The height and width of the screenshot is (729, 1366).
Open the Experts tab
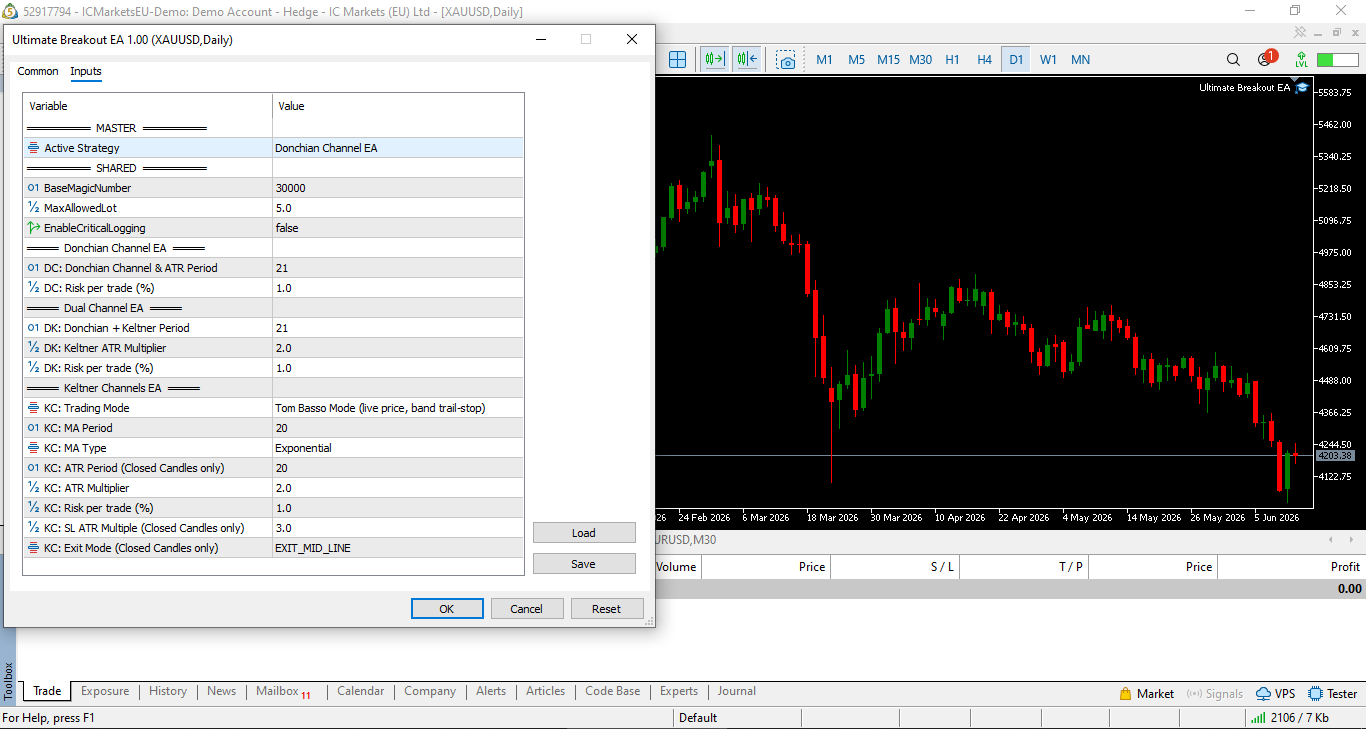[679, 691]
